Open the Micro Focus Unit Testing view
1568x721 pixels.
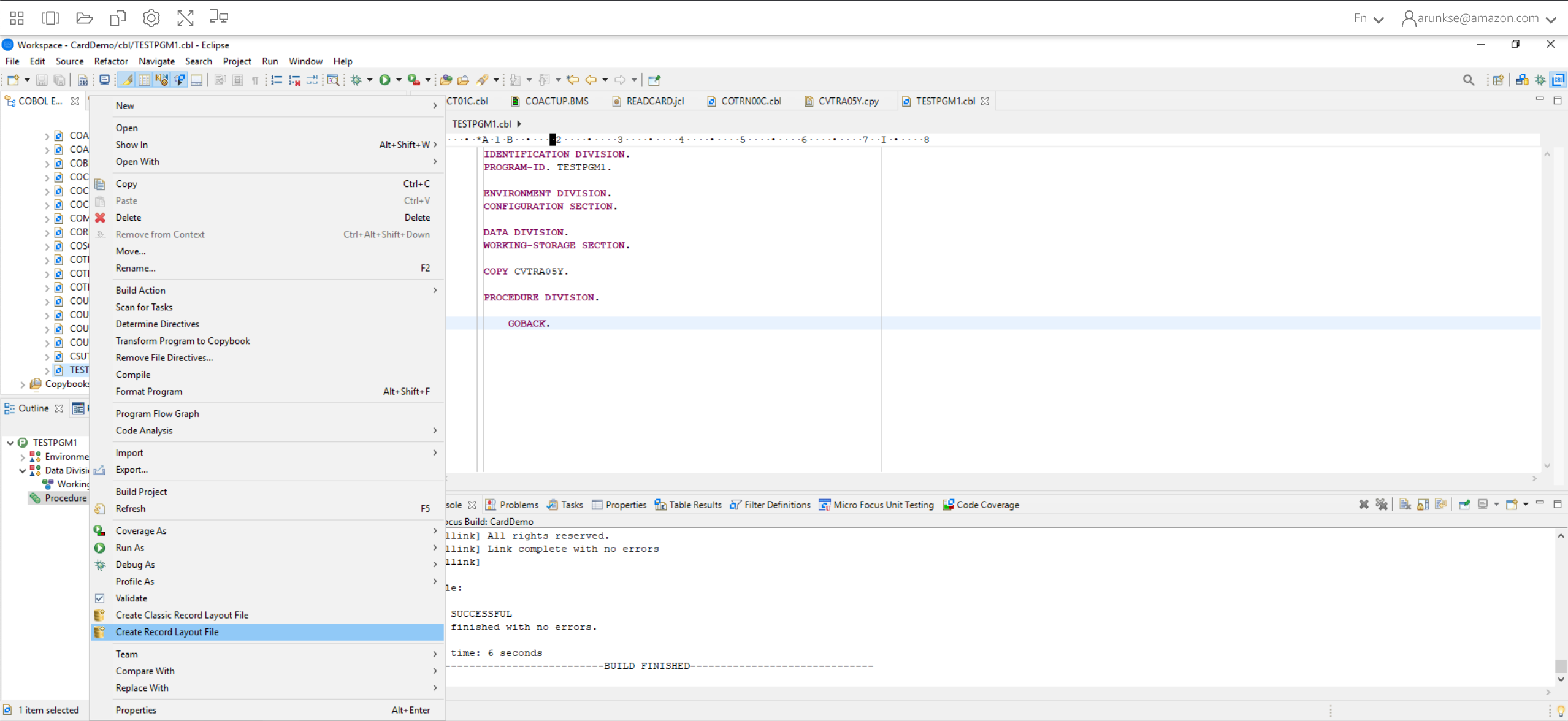point(882,504)
